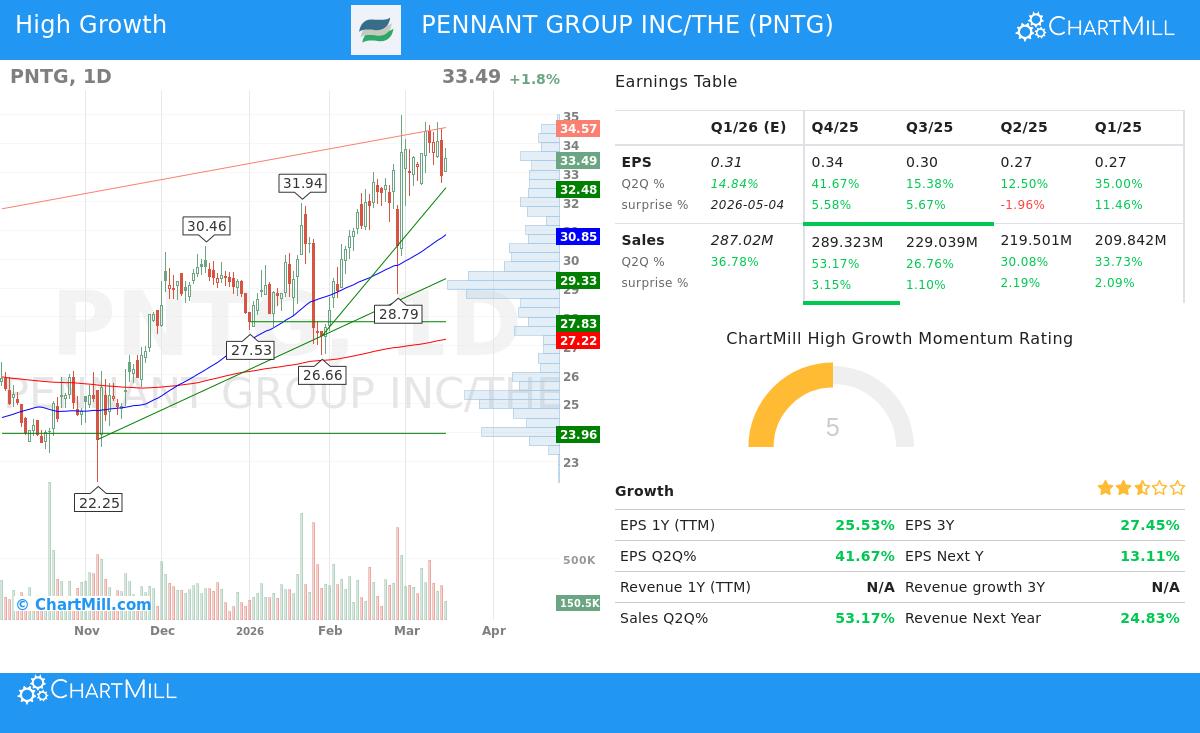Click the 33.49 current price label
This screenshot has width=1200, height=733.
[x=471, y=76]
